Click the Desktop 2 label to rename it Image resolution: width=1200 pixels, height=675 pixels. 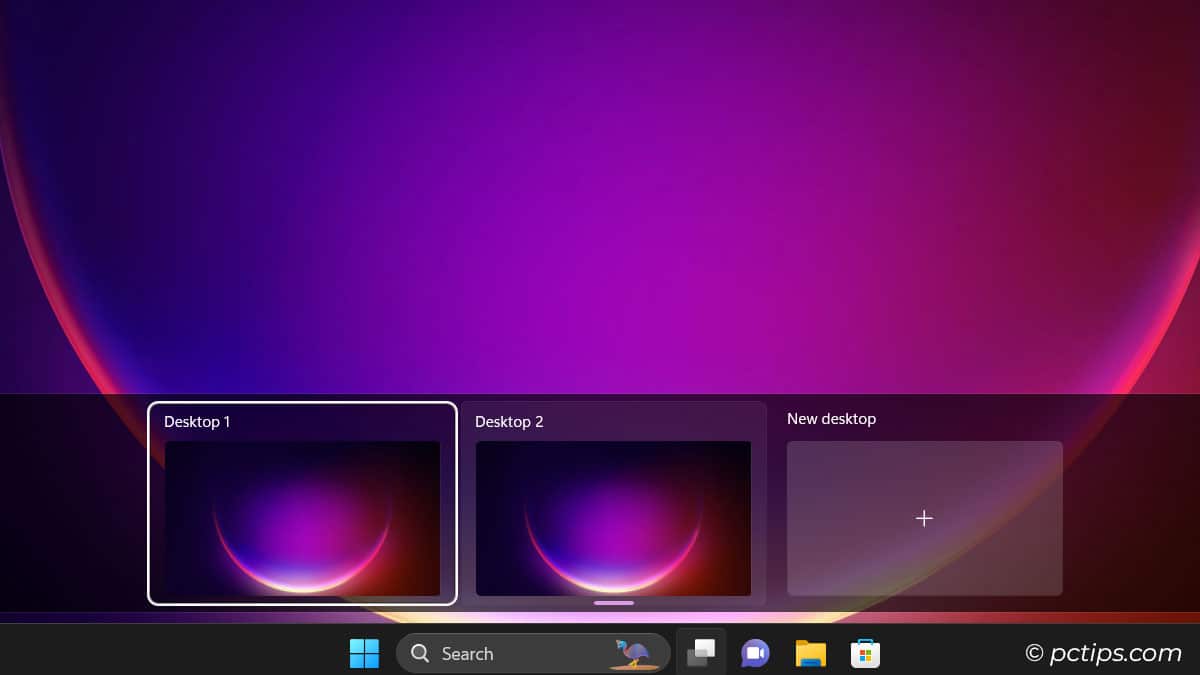[x=509, y=422]
